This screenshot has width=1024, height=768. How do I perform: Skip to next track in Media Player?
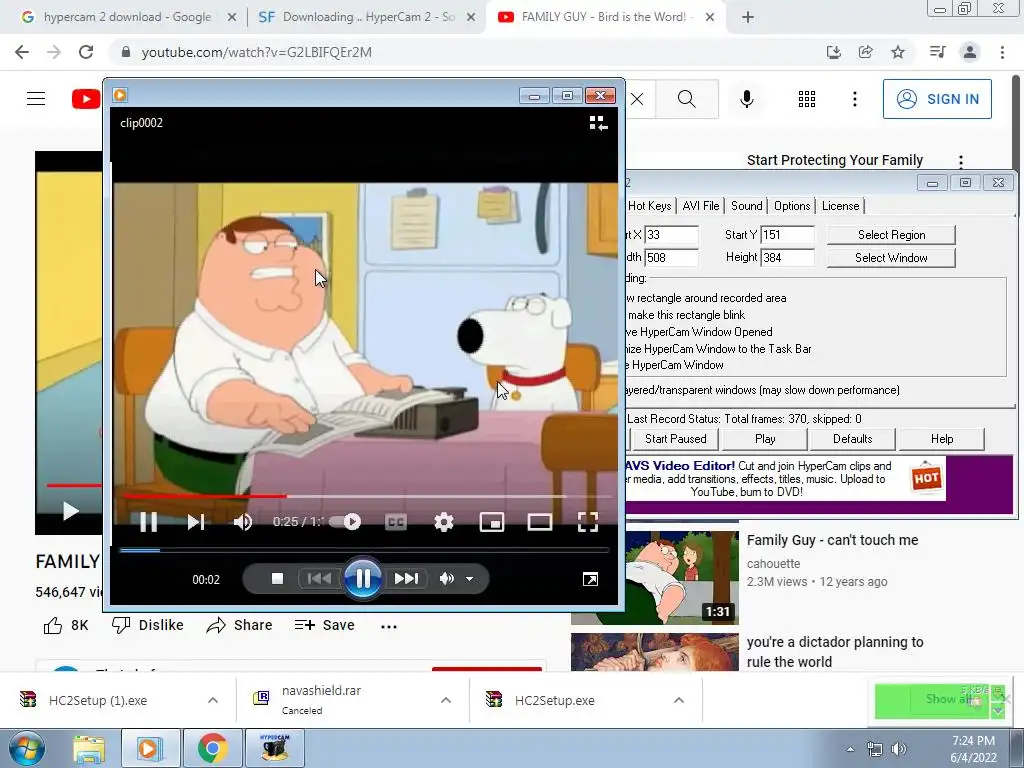coord(406,579)
